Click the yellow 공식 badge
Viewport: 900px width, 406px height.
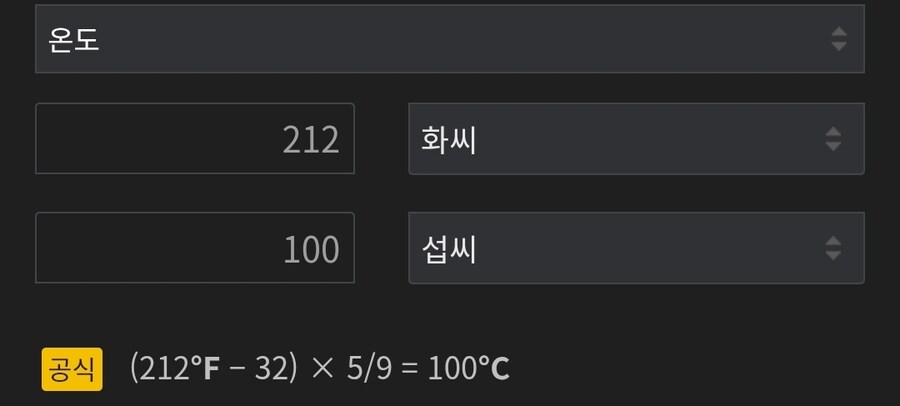[71, 369]
